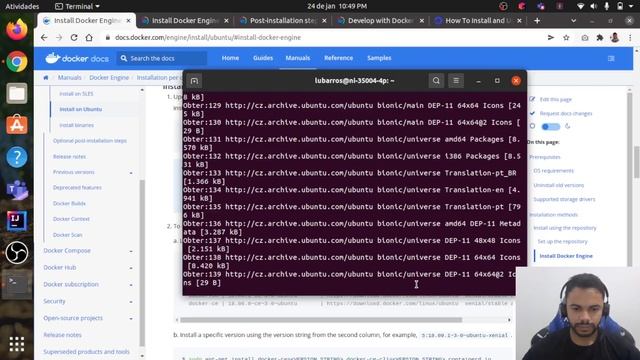Toggle the docs sidebar panel icon
Viewport: 640px width, 360px height.
(611, 58)
